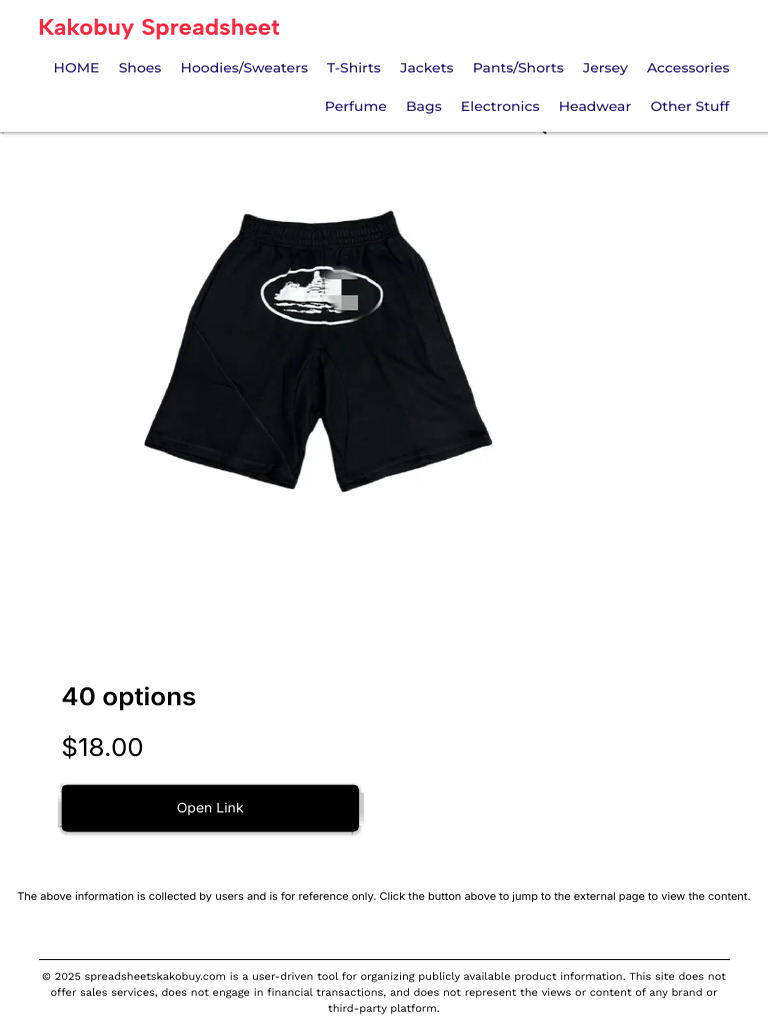
Task: Click the black shorts product image
Action: pos(318,351)
